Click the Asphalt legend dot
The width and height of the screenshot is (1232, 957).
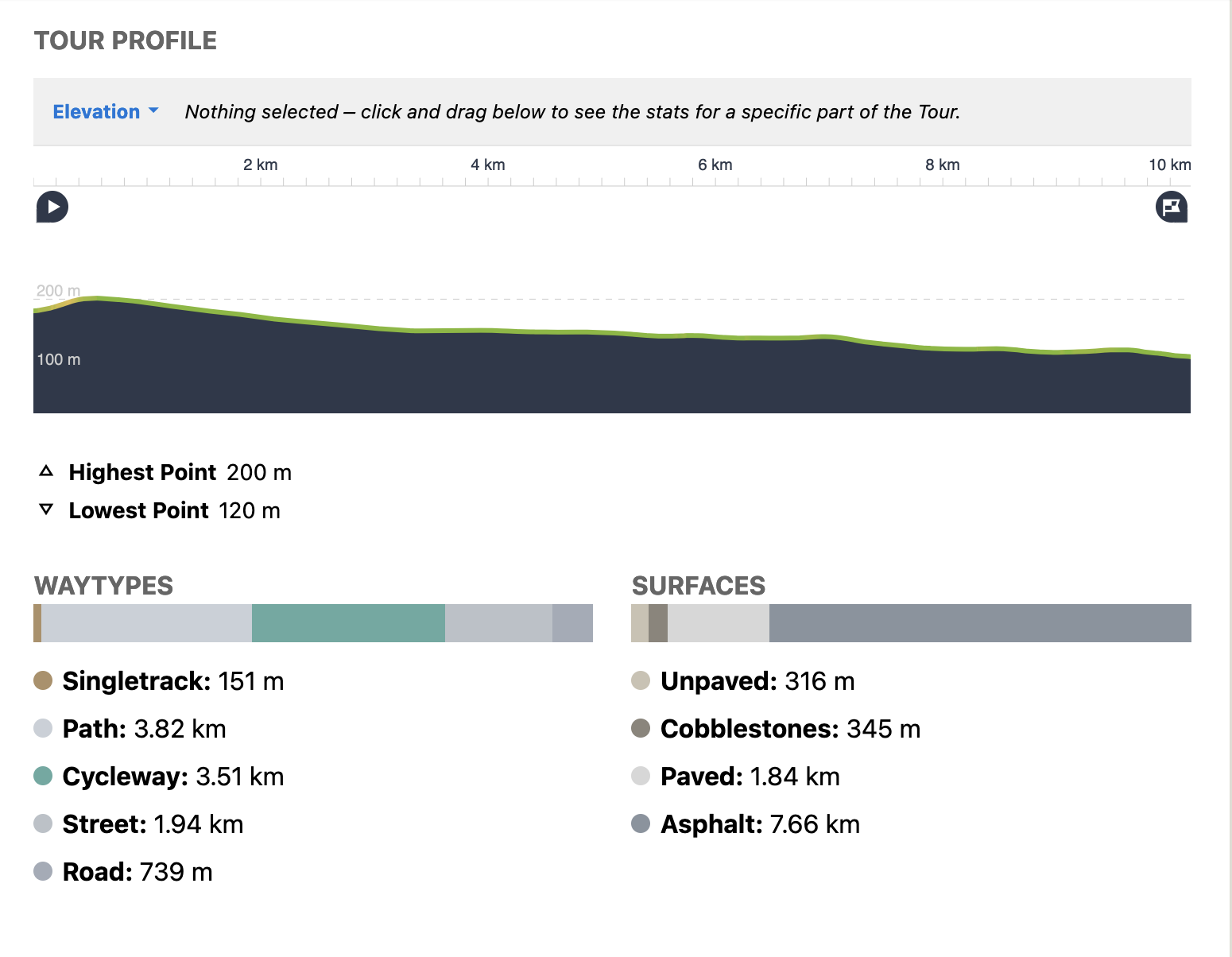(641, 823)
